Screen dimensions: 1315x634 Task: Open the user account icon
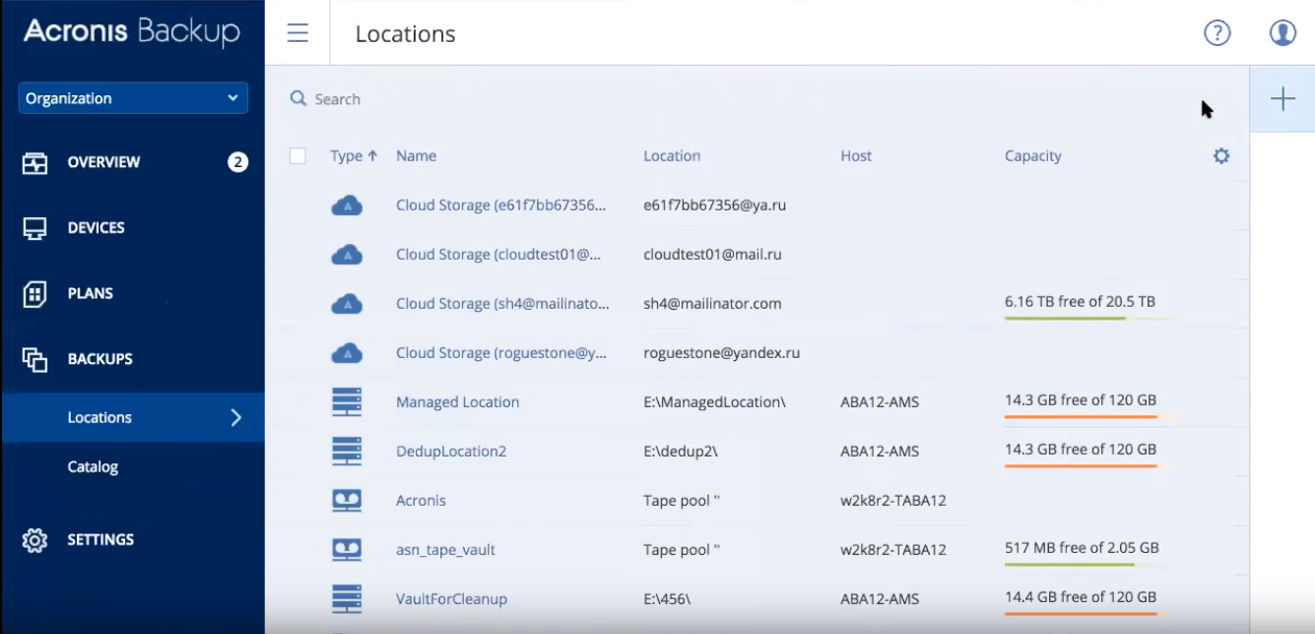pyautogui.click(x=1282, y=33)
